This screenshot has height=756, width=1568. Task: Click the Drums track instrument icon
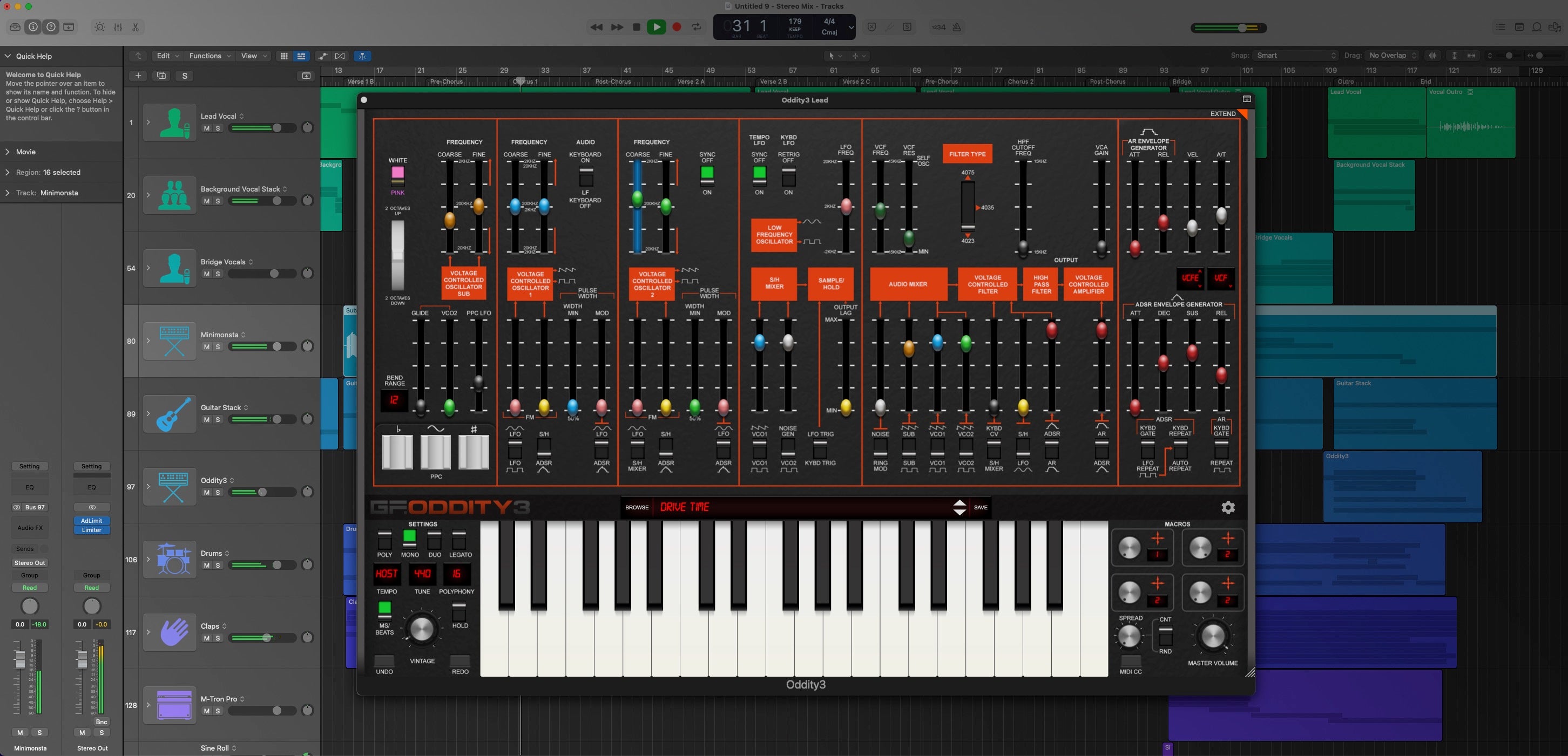(x=173, y=559)
